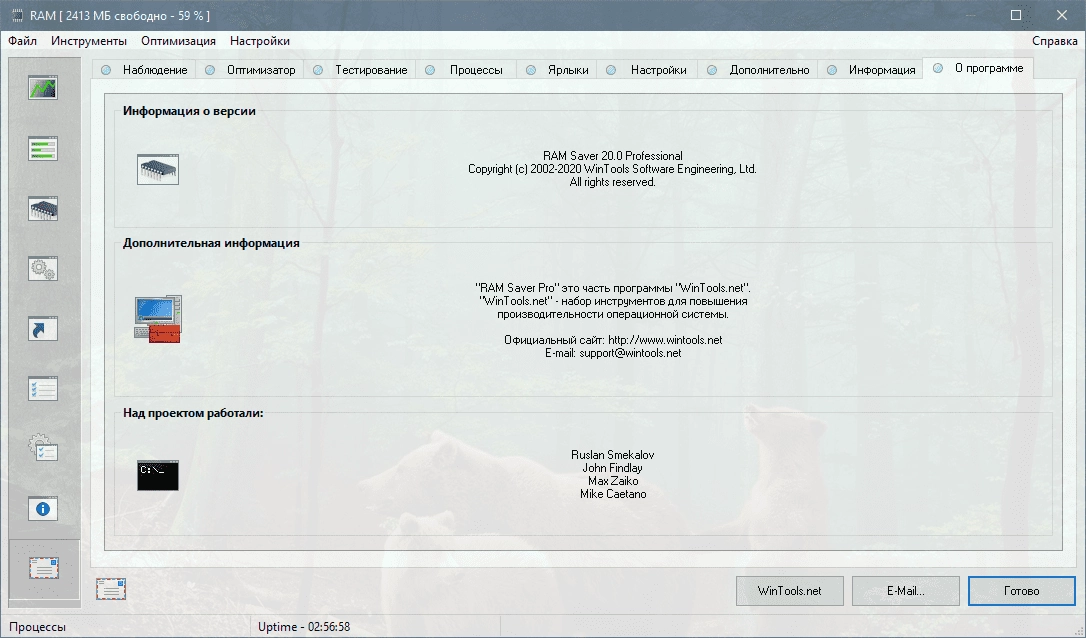Open the Инструменты menu

(89, 41)
